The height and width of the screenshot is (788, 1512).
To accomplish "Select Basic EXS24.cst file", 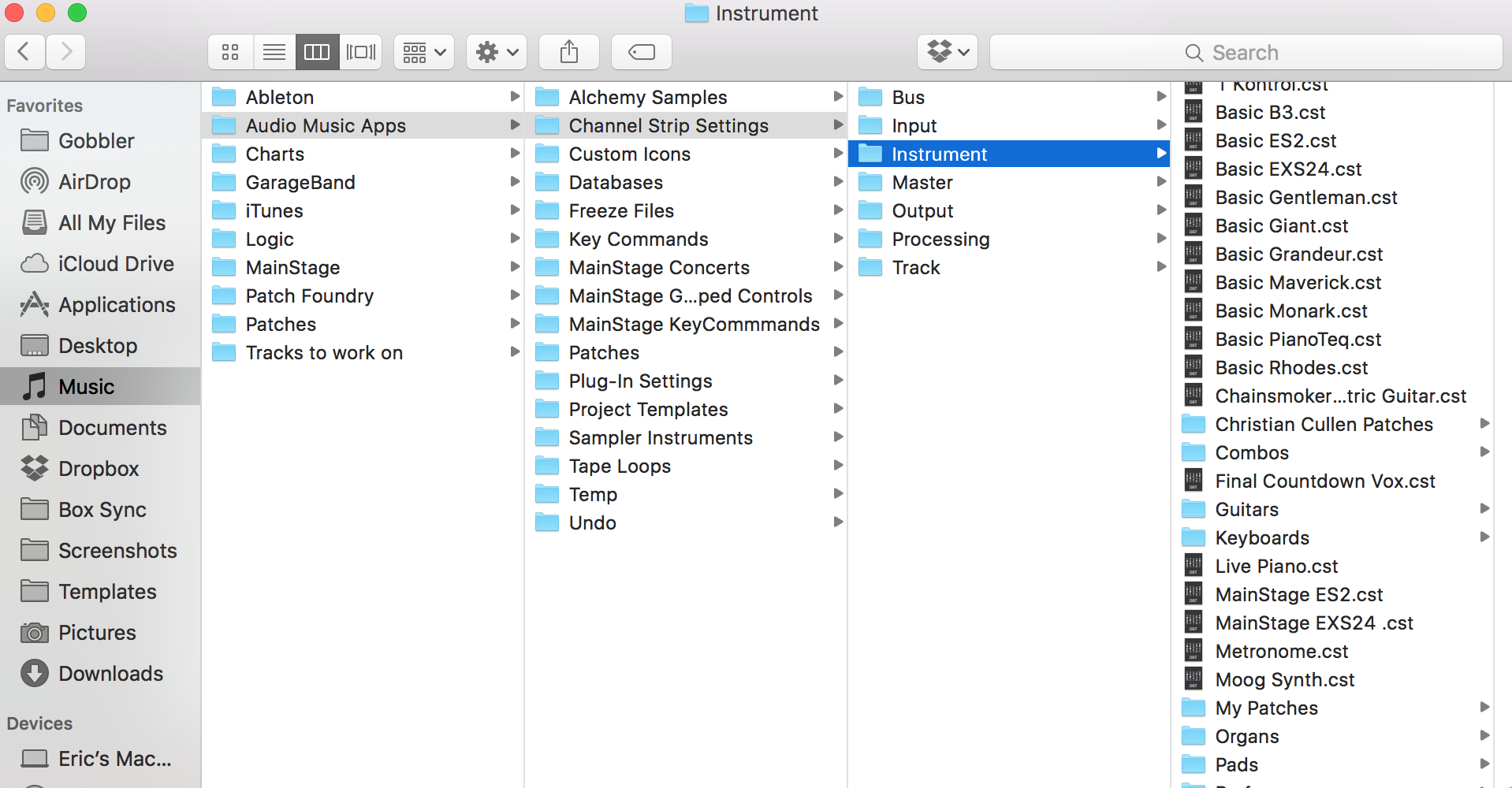I will tap(1333, 169).
